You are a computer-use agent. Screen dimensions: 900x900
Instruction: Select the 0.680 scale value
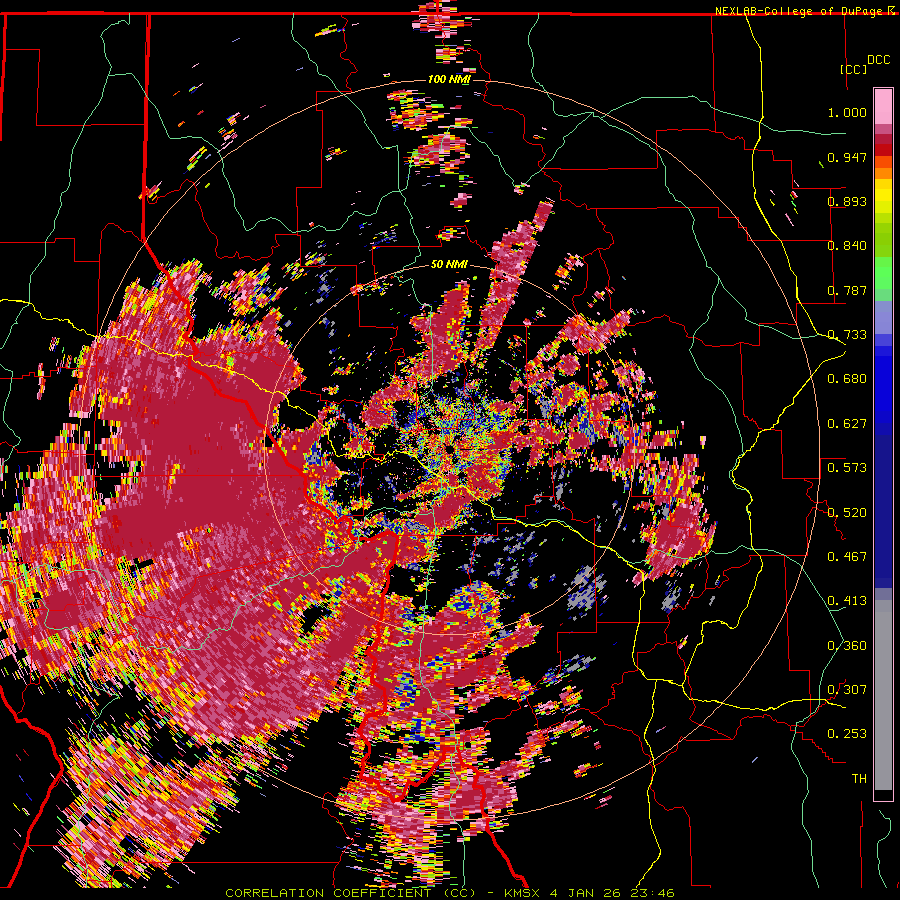[847, 379]
